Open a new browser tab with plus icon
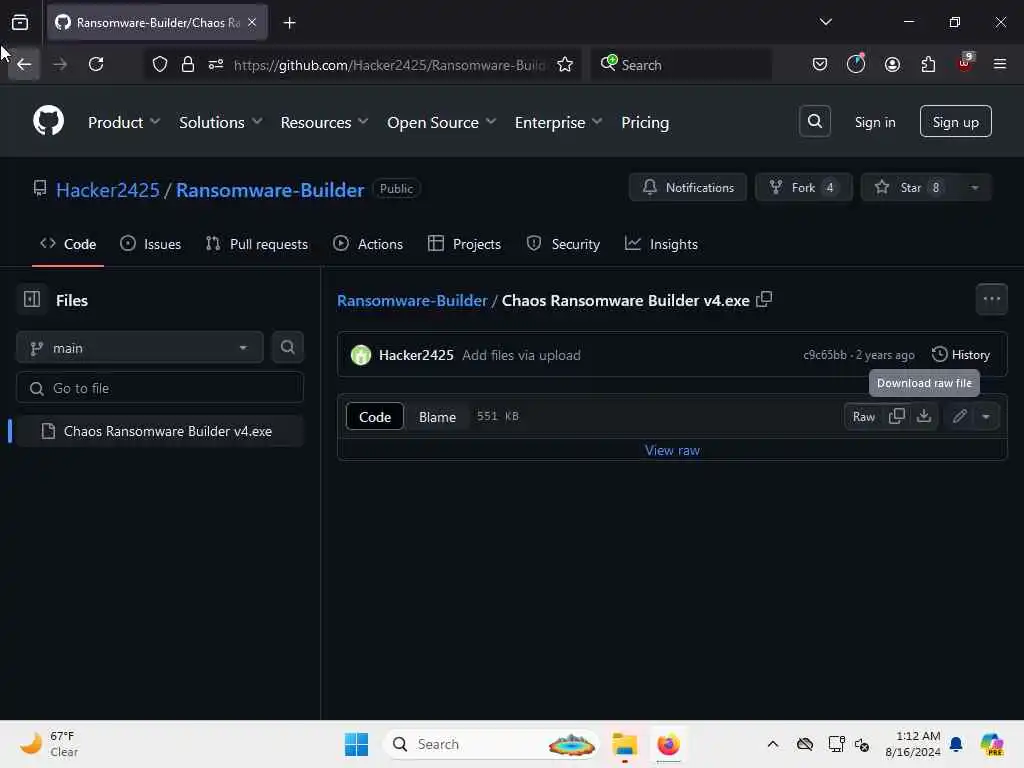The width and height of the screenshot is (1024, 768). [x=289, y=23]
